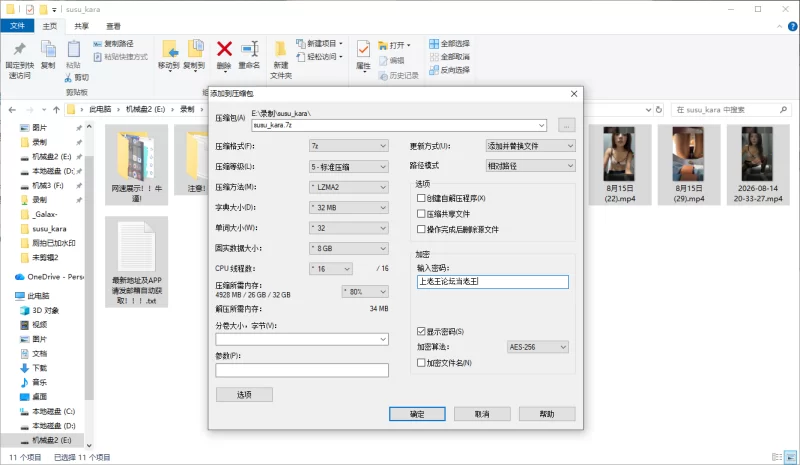Enable create self-extracting archive checkbox
The image size is (800, 465).
pyautogui.click(x=421, y=198)
